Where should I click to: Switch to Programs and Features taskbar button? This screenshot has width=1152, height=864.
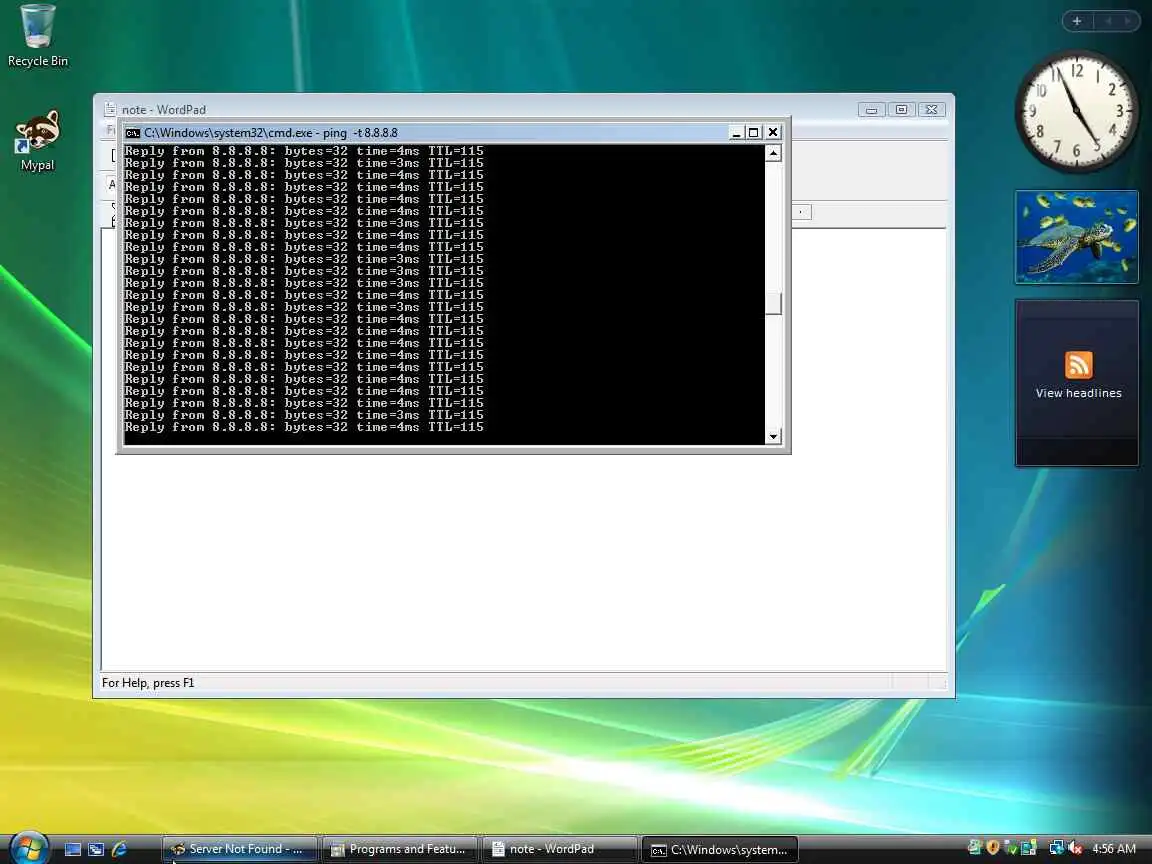400,849
